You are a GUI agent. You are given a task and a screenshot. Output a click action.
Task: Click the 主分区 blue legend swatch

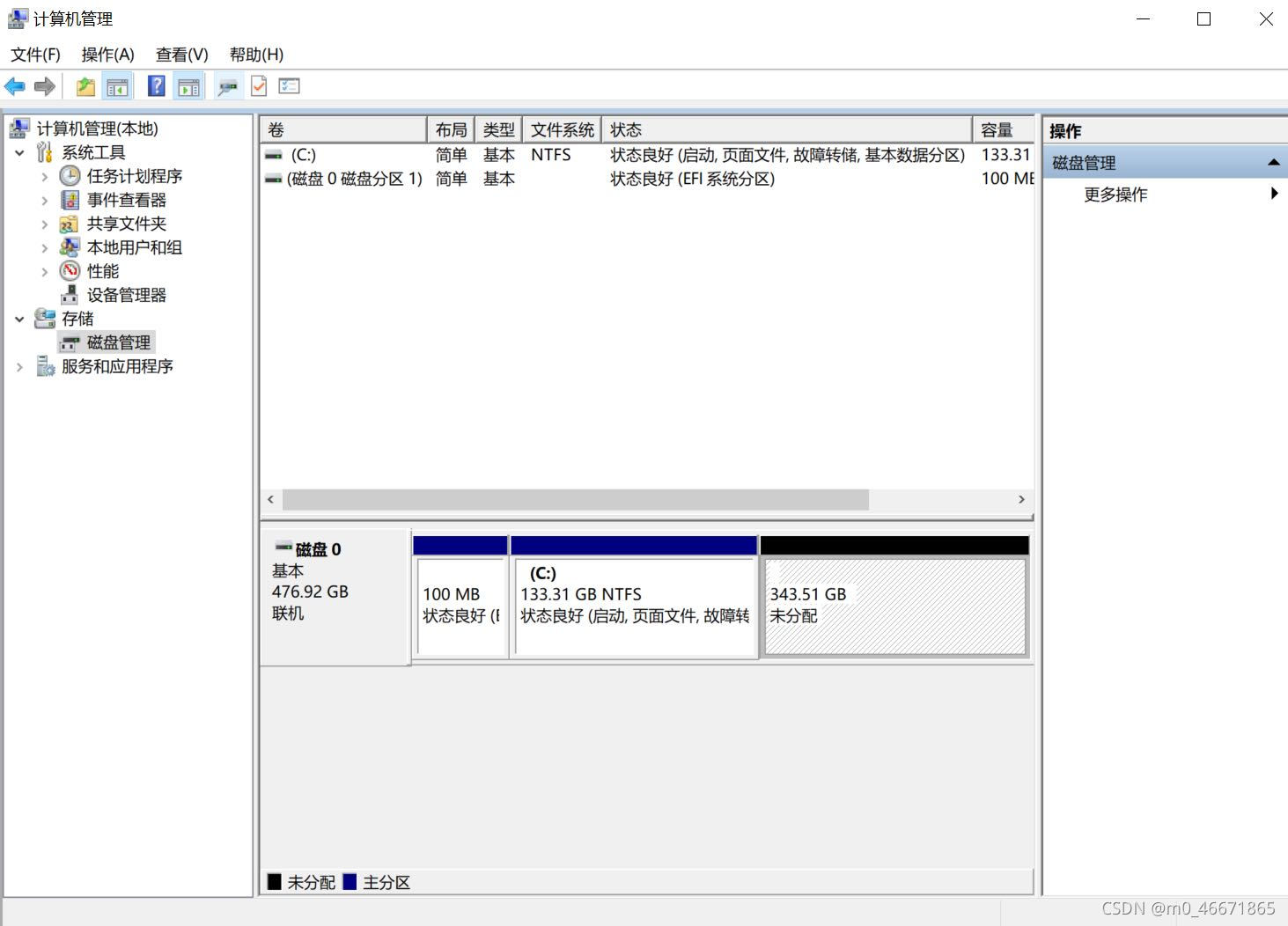pyautogui.click(x=350, y=881)
